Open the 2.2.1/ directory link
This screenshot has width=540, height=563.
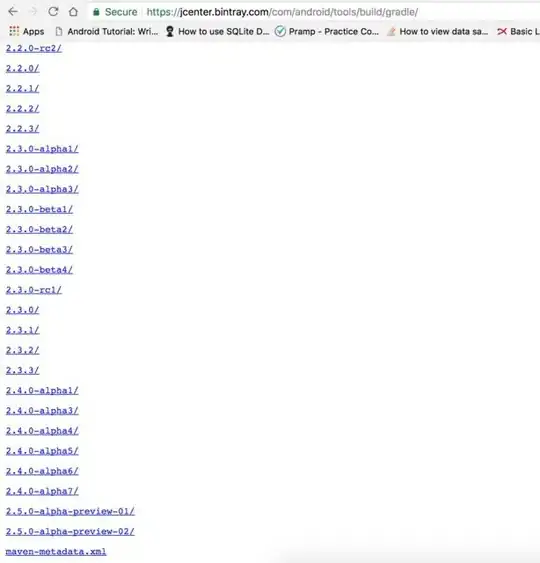pyautogui.click(x=23, y=89)
